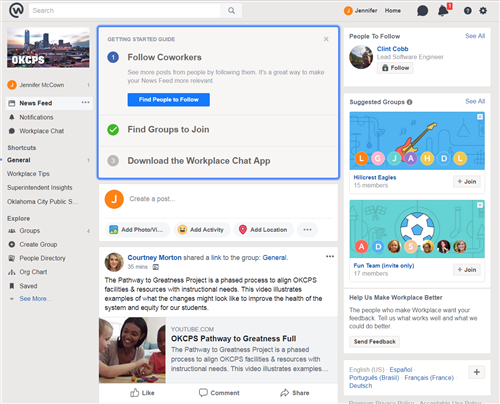Open the OKCPS Pathway to Greatness video thumbnail
This screenshot has height=404, width=500.
[132, 350]
